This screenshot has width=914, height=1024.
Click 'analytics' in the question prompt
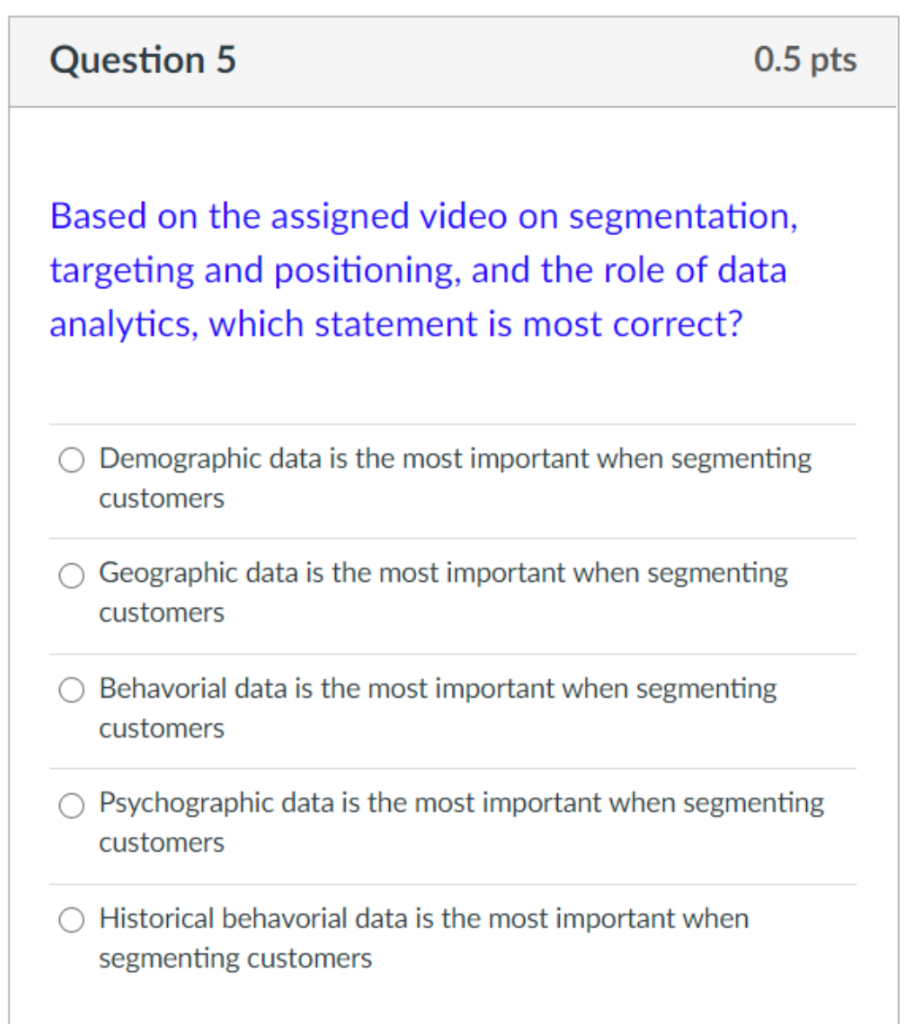coord(121,324)
